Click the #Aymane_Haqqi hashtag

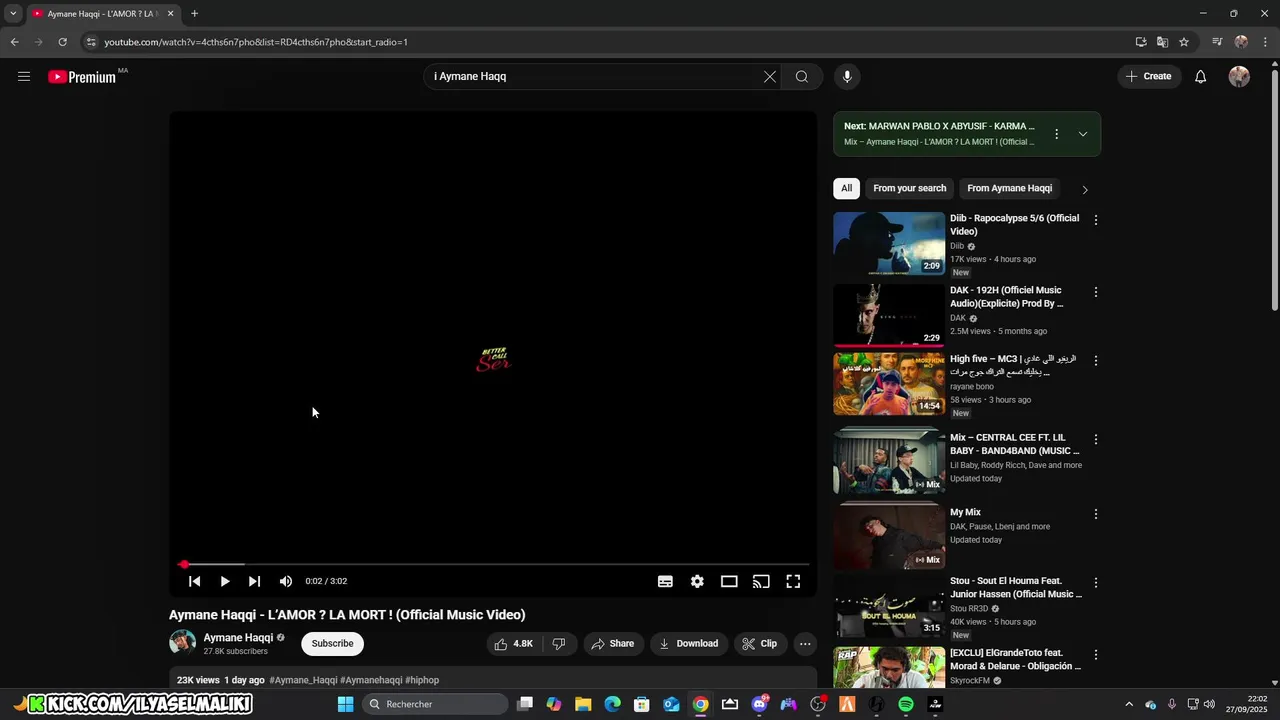(x=303, y=680)
